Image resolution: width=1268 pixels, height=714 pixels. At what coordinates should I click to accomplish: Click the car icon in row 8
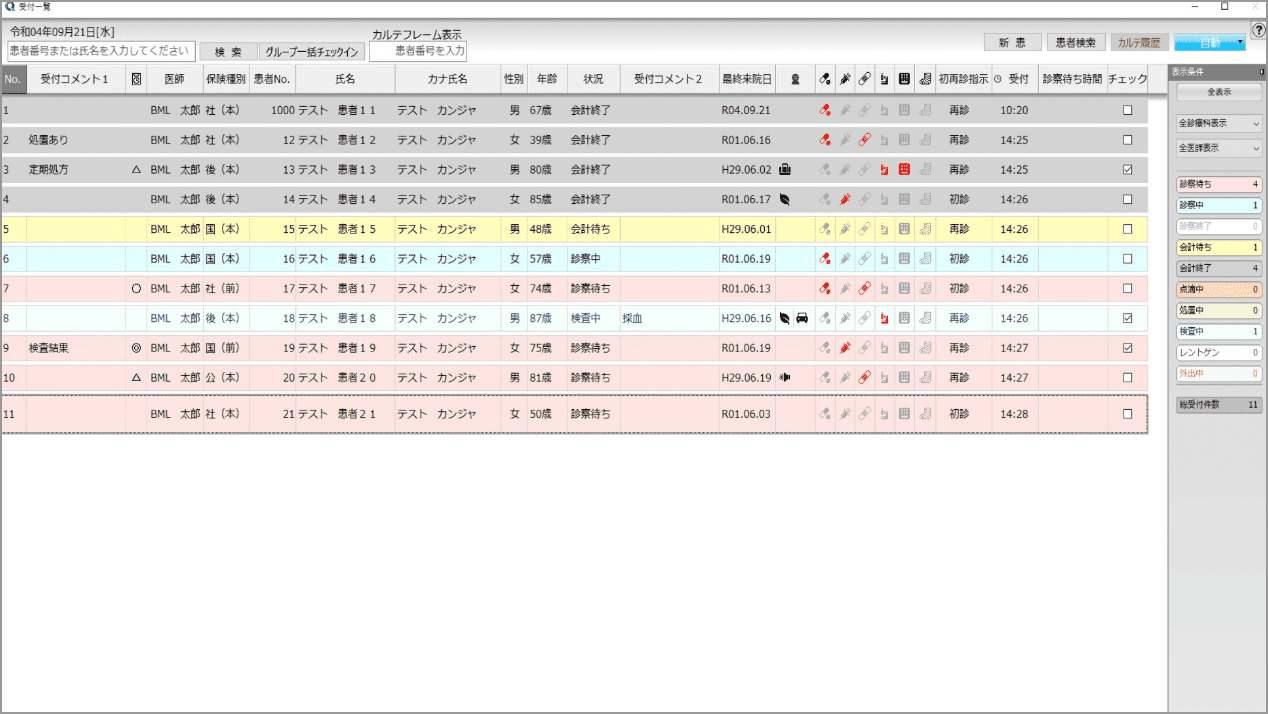pyautogui.click(x=802, y=319)
